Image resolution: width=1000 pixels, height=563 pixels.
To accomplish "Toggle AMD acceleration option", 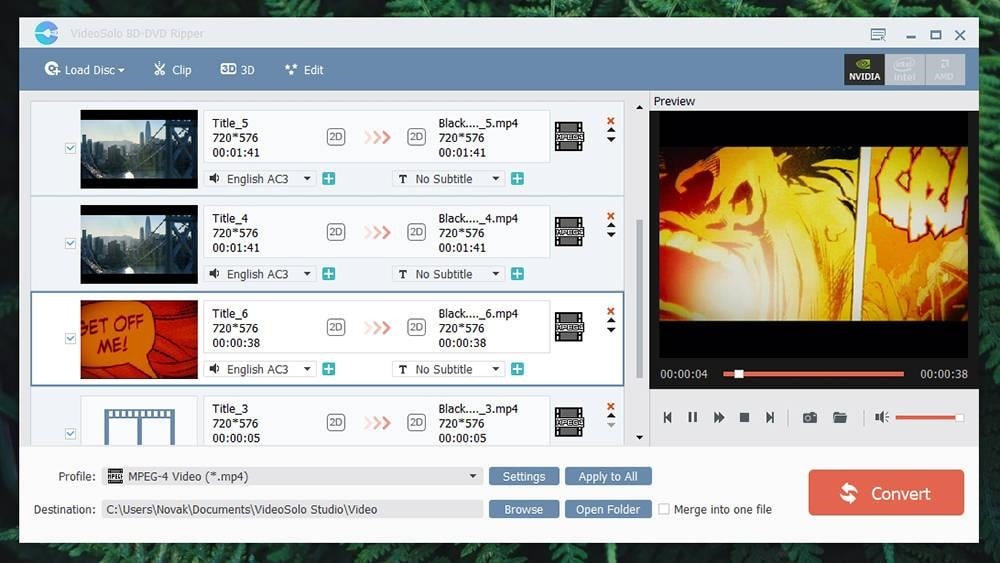I will point(944,69).
